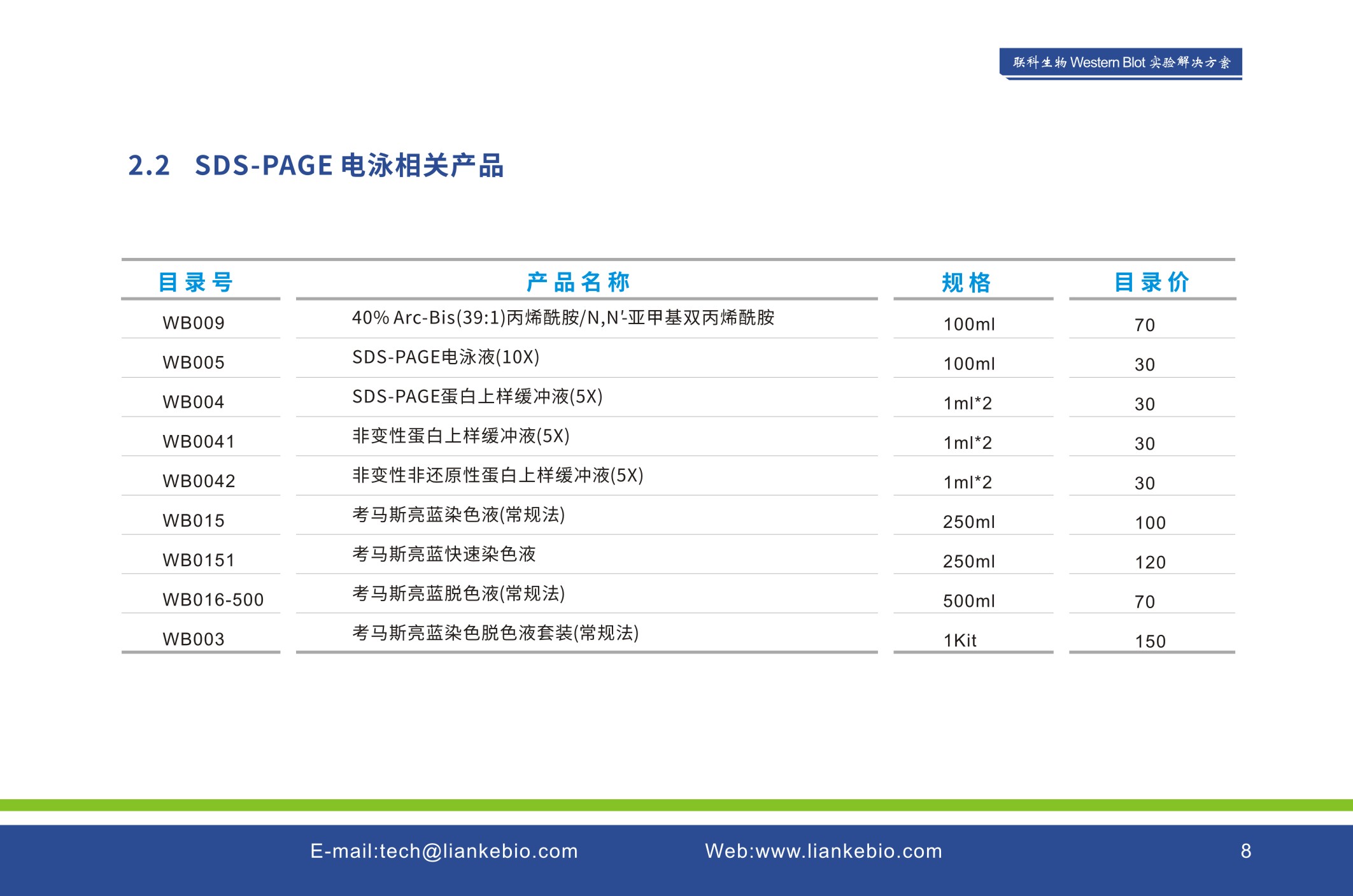
Task: Click the WB0041 catalog entry
Action: [x=199, y=441]
